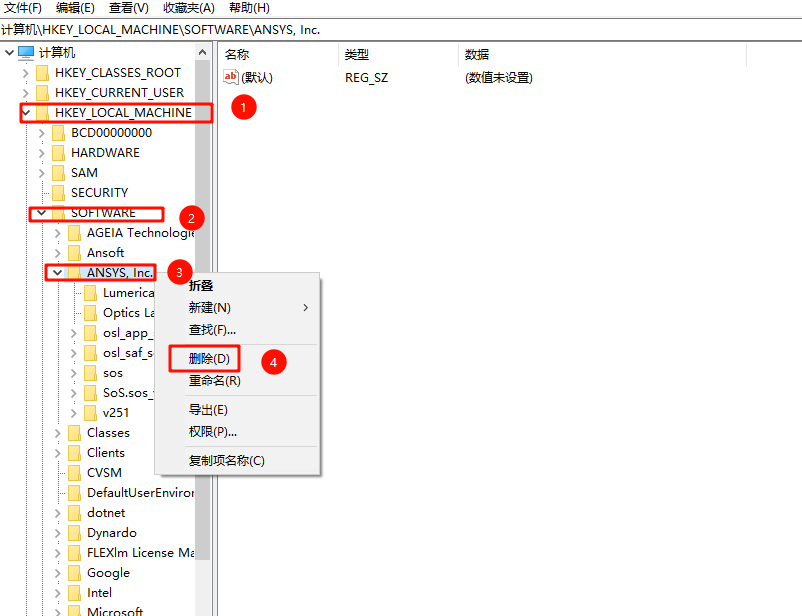
Task: Select the Google folder icon in the tree
Action: [x=73, y=572]
